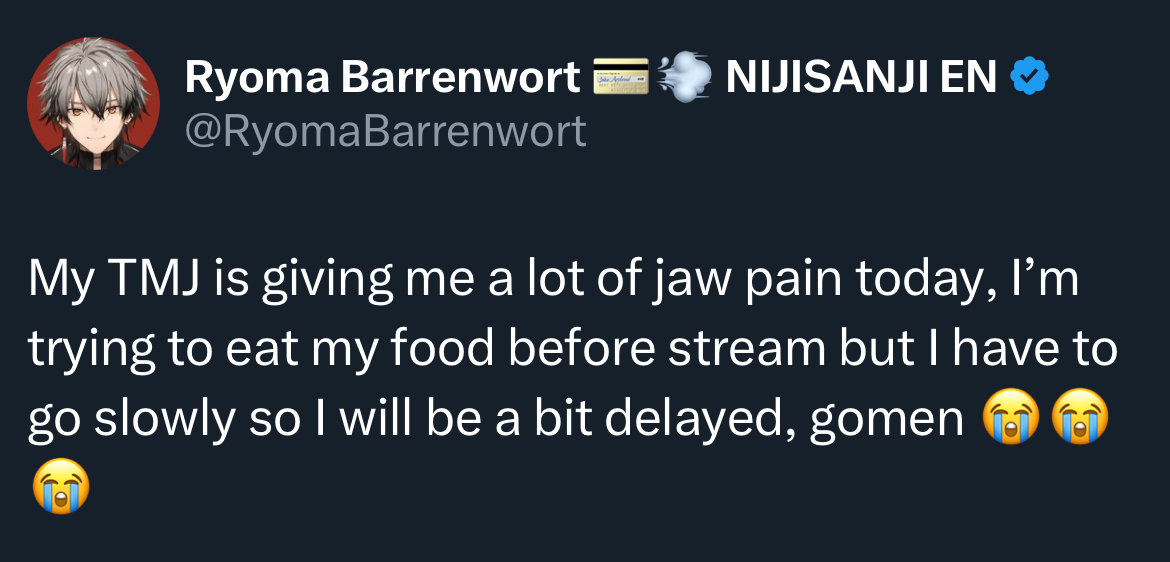Open the @RyomaBarrenwort handle link
Screen dimensions: 1170x562
[385, 131]
